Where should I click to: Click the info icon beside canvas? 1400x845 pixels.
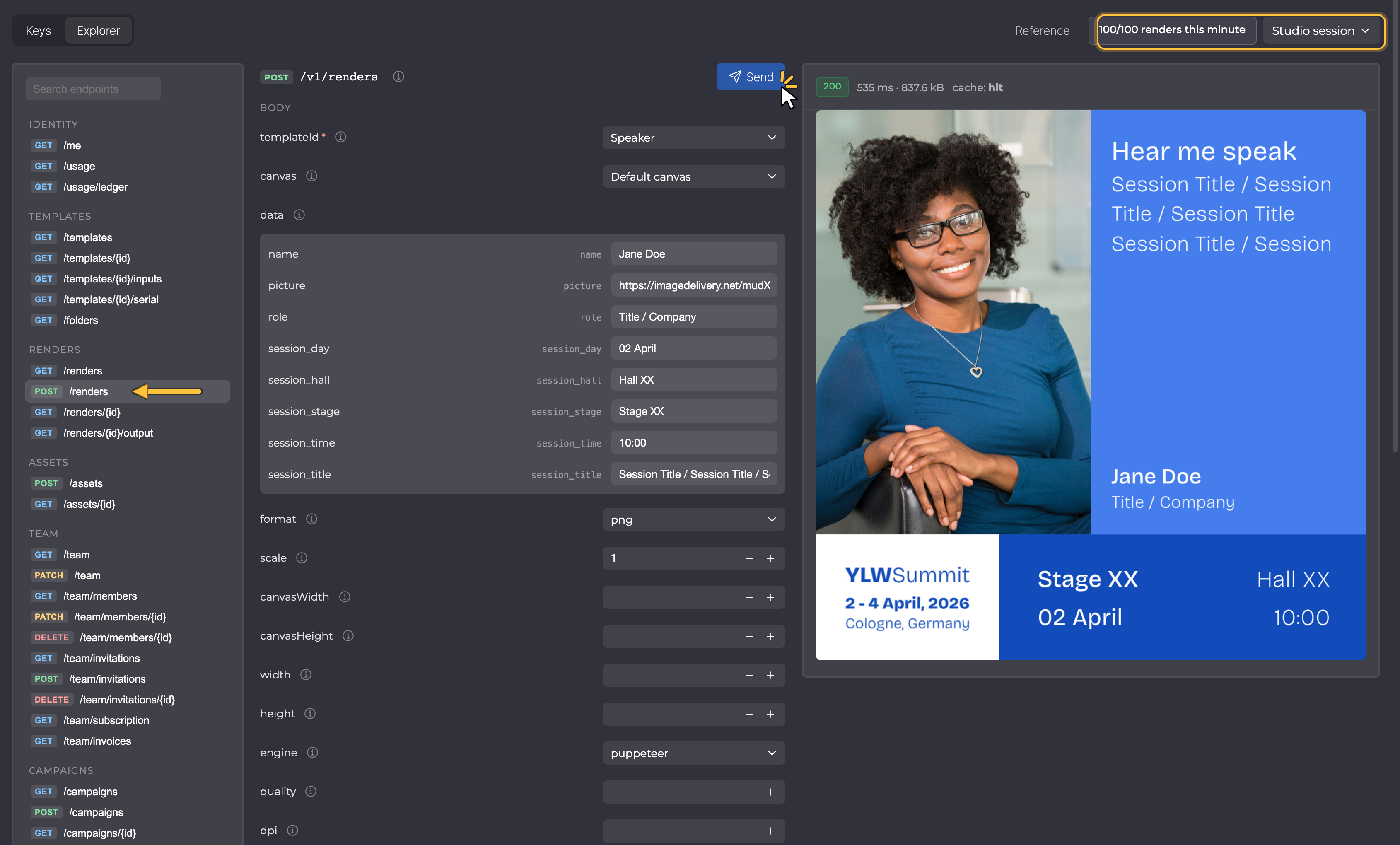[311, 176]
